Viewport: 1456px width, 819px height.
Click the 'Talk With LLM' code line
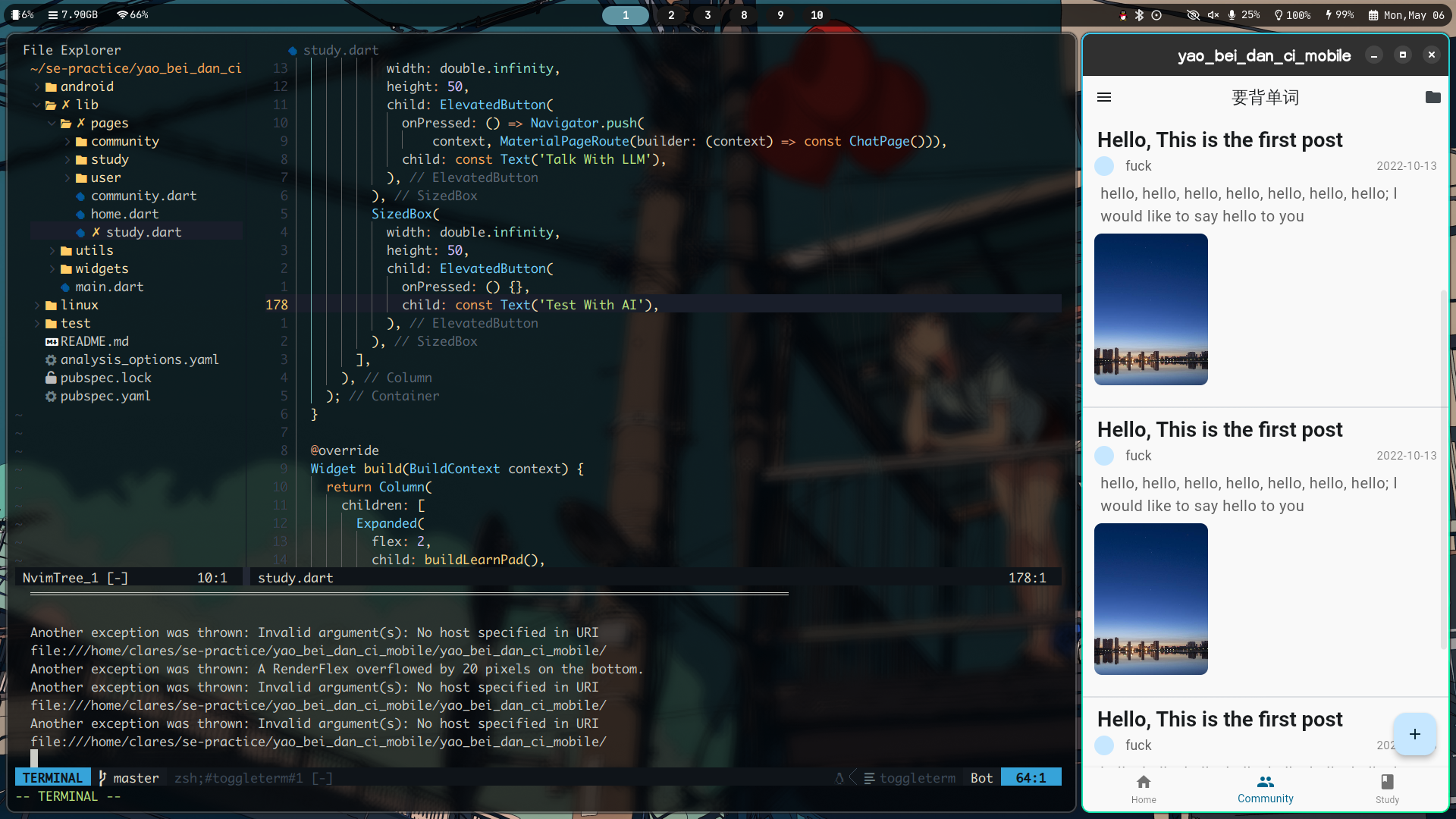534,159
